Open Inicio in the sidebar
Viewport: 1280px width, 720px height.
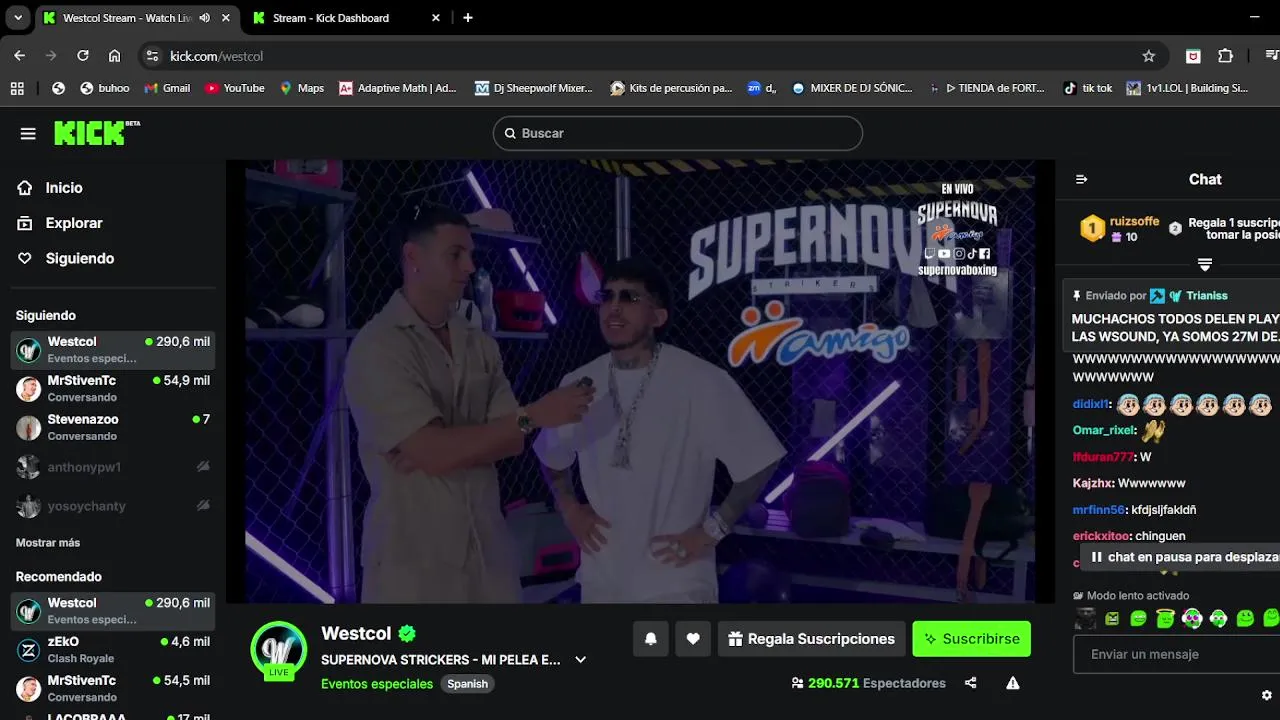click(63, 188)
